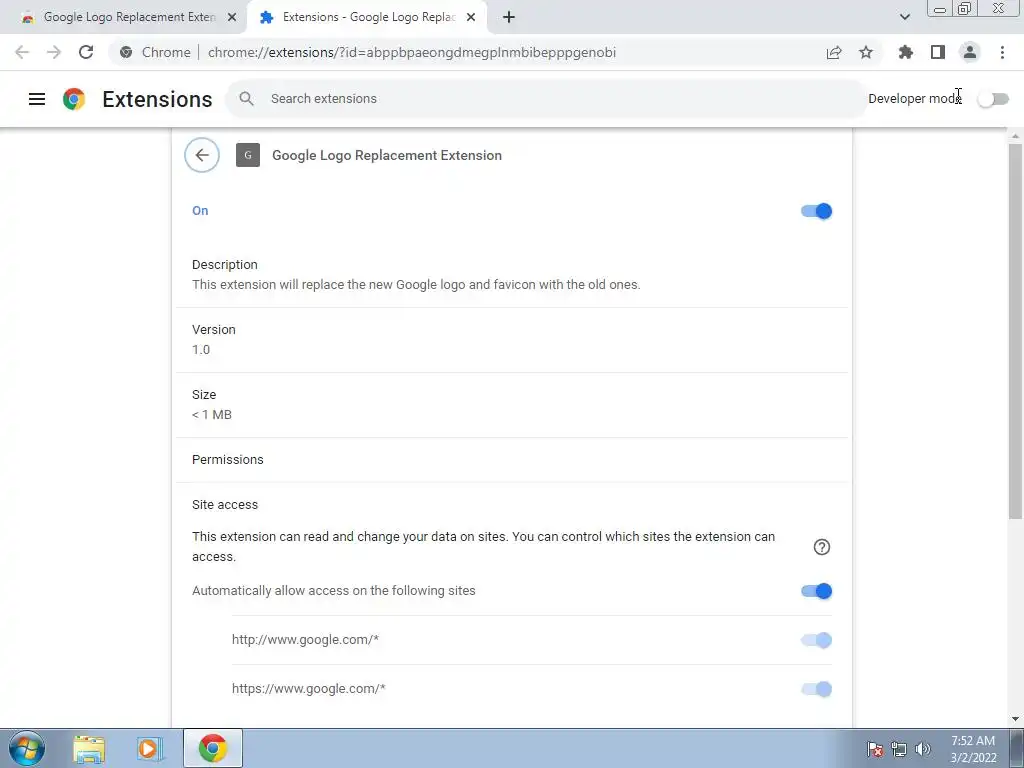This screenshot has height=768, width=1024.
Task: Select the Extensions - Google Logo Replac tab
Action: [366, 18]
